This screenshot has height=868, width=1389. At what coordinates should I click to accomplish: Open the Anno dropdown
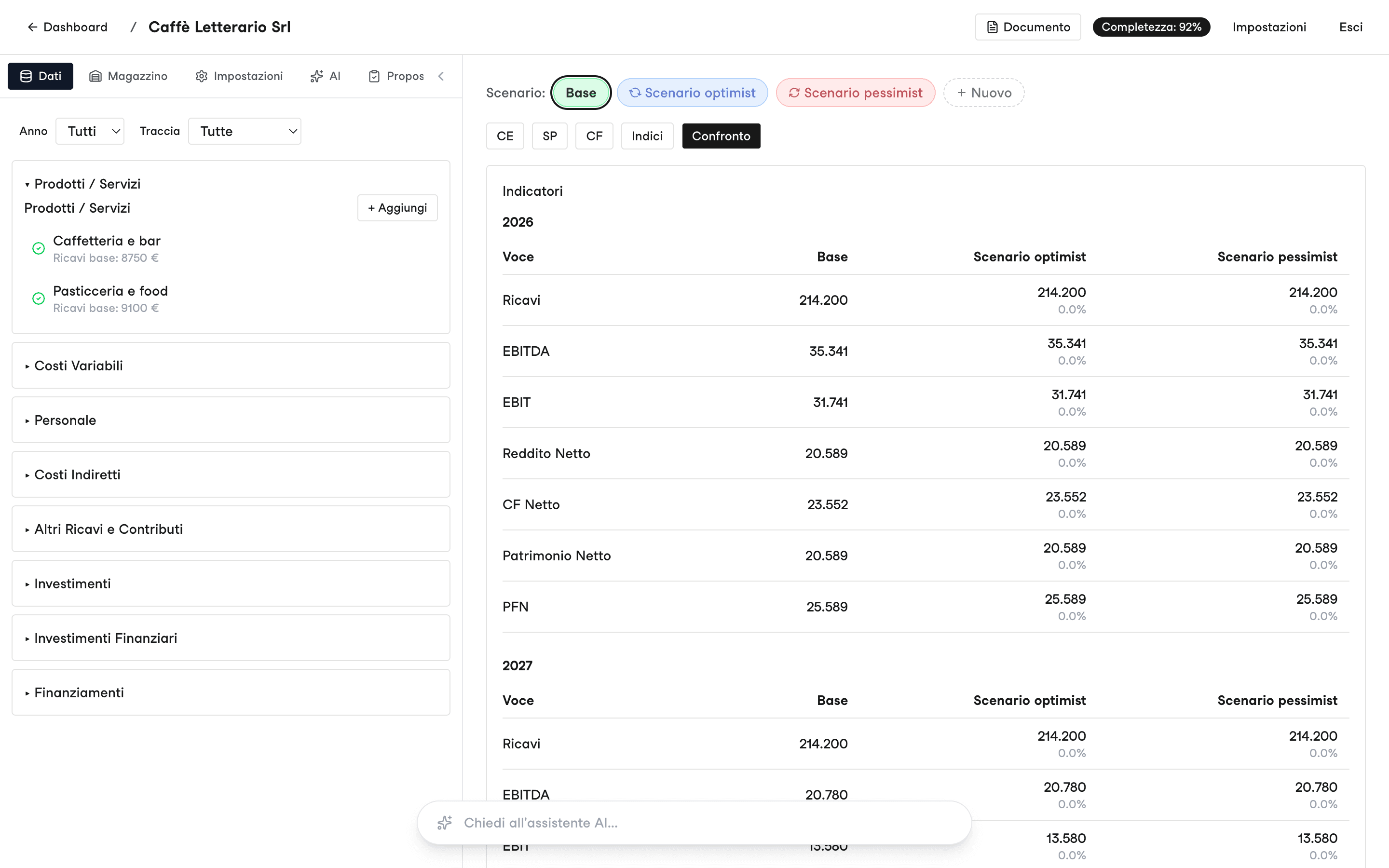(x=90, y=132)
